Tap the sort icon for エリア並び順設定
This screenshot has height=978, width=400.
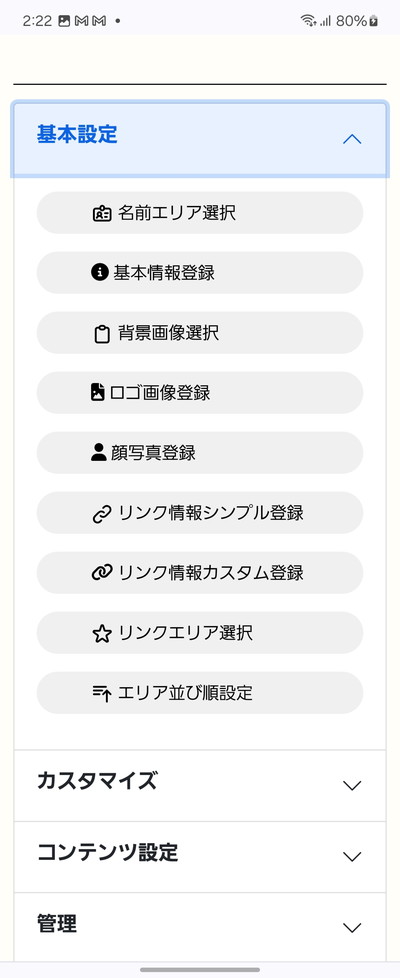(x=102, y=693)
